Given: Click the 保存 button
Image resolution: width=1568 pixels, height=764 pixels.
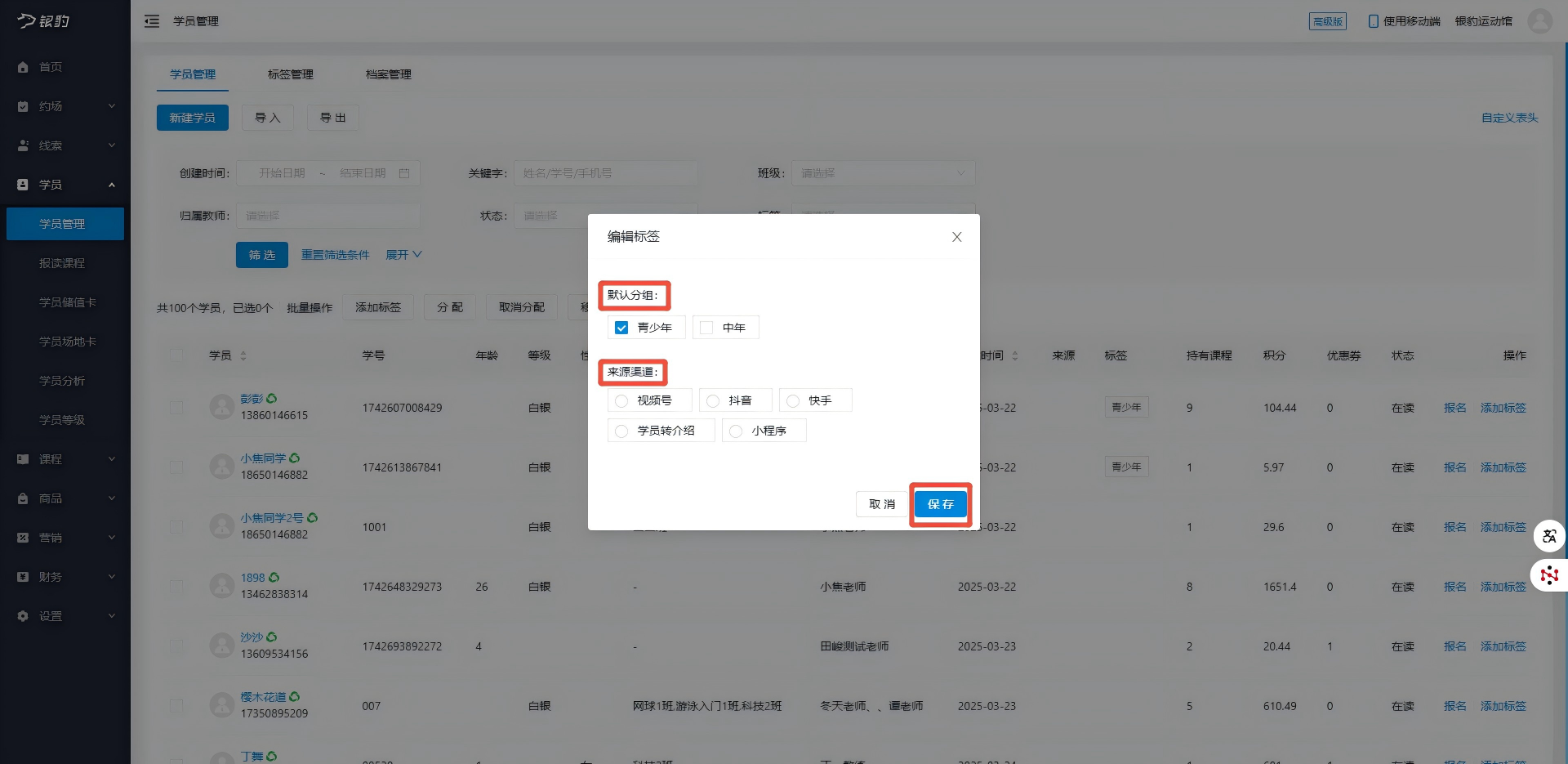Looking at the screenshot, I should click(x=941, y=504).
